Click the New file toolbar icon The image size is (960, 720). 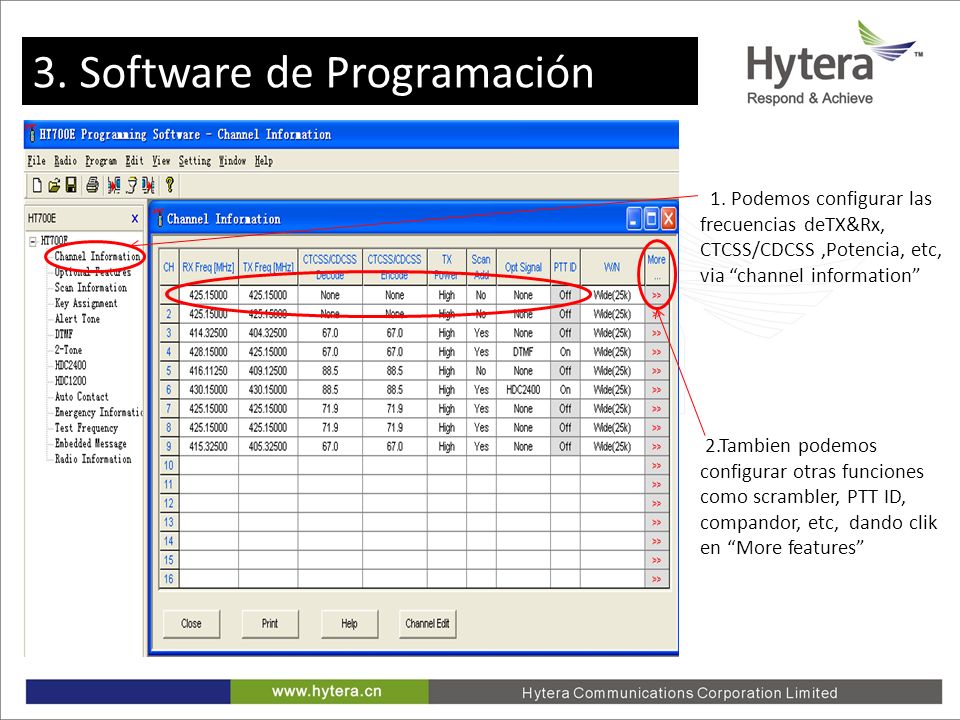point(37,185)
